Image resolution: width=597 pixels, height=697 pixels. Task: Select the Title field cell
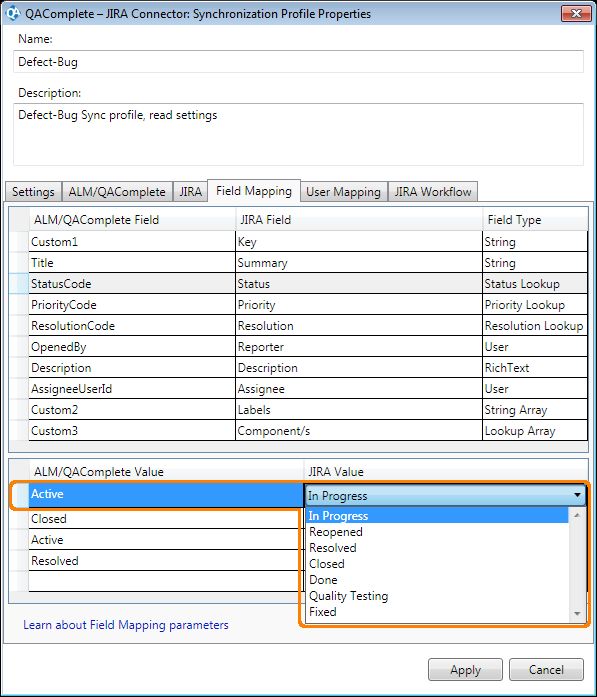tap(132, 263)
